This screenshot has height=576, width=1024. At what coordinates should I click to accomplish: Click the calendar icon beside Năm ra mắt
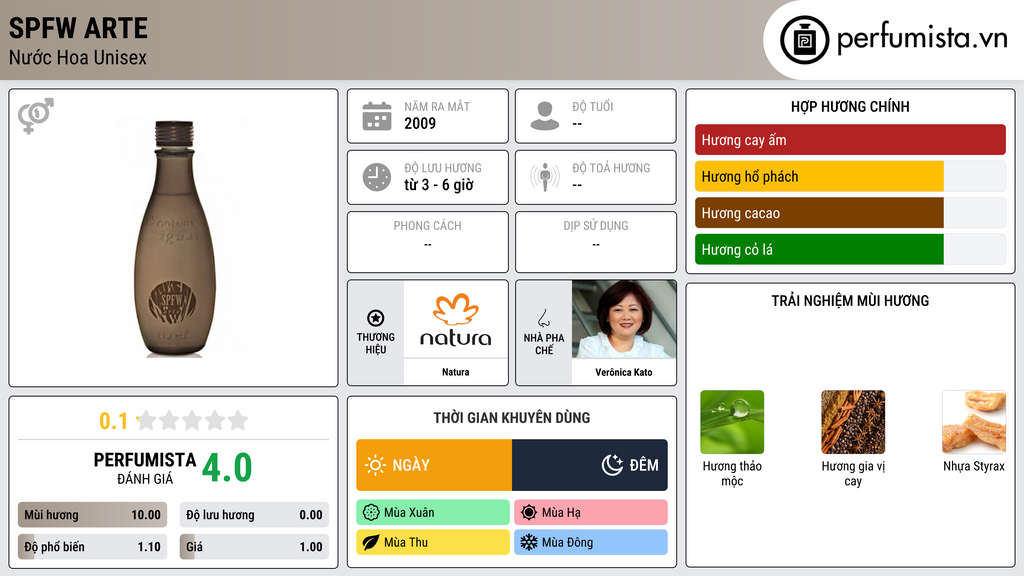(x=377, y=116)
